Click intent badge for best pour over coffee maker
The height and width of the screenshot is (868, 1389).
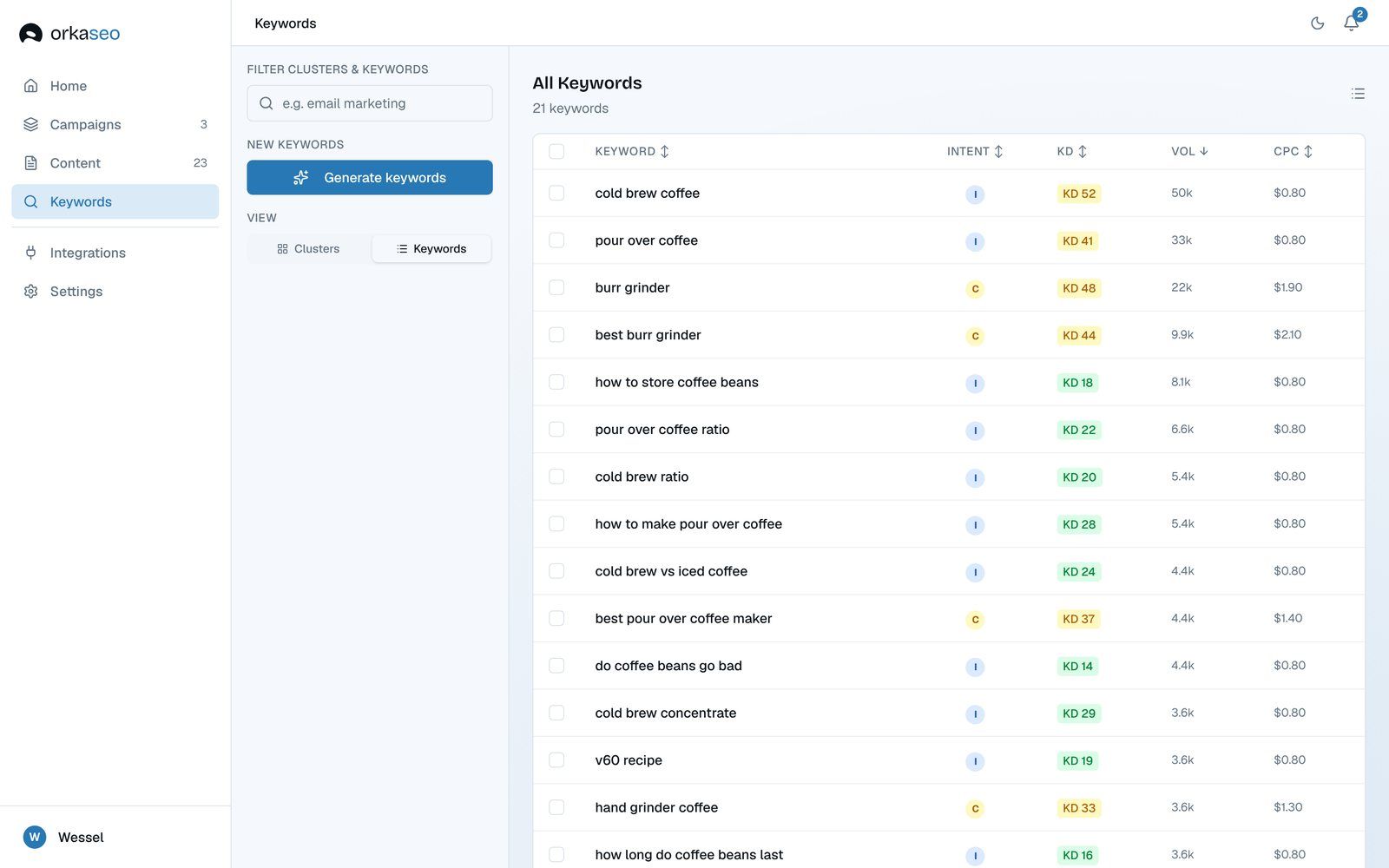point(975,620)
